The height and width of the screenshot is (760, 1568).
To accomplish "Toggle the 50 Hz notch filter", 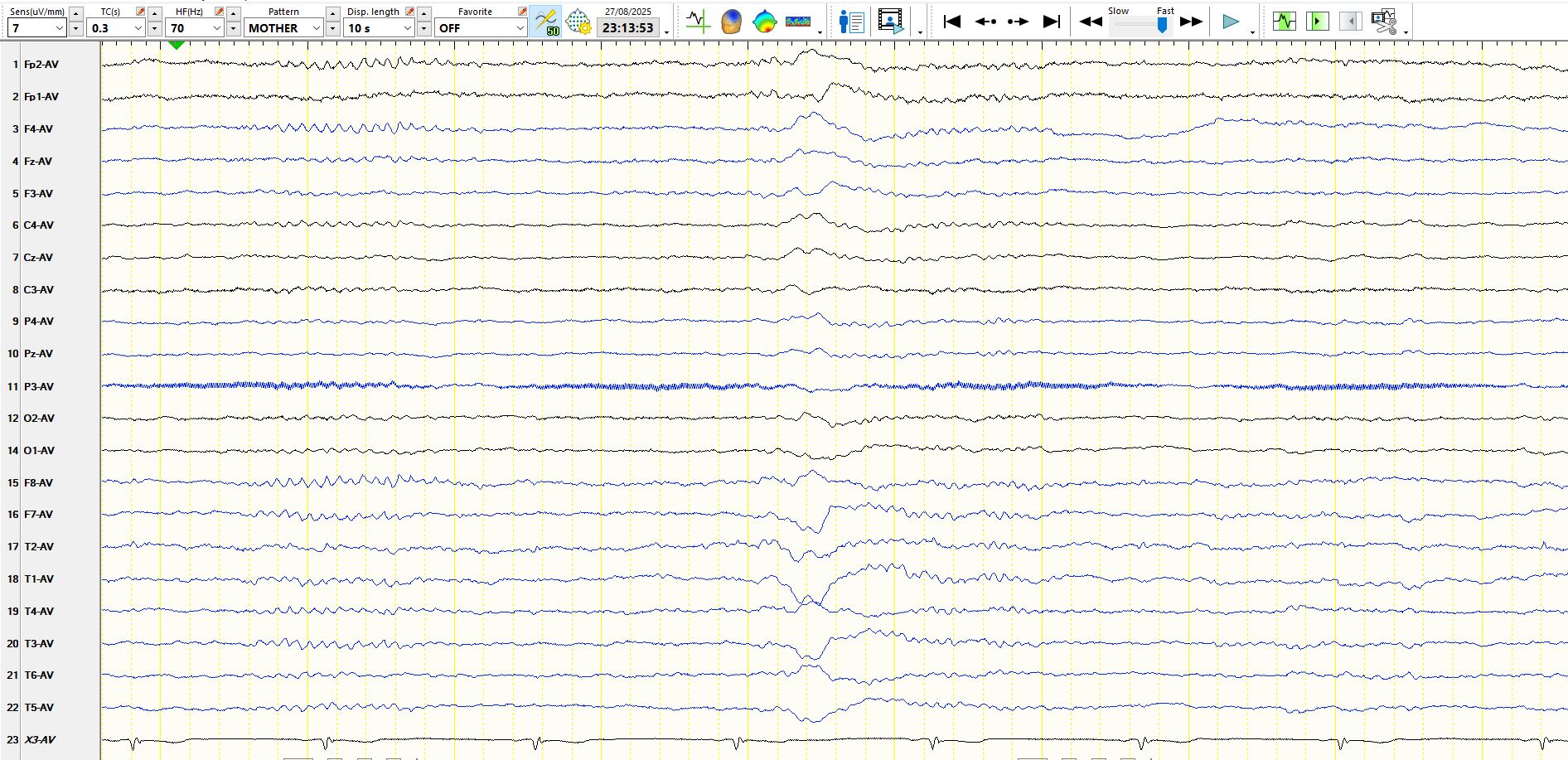I will pos(546,22).
